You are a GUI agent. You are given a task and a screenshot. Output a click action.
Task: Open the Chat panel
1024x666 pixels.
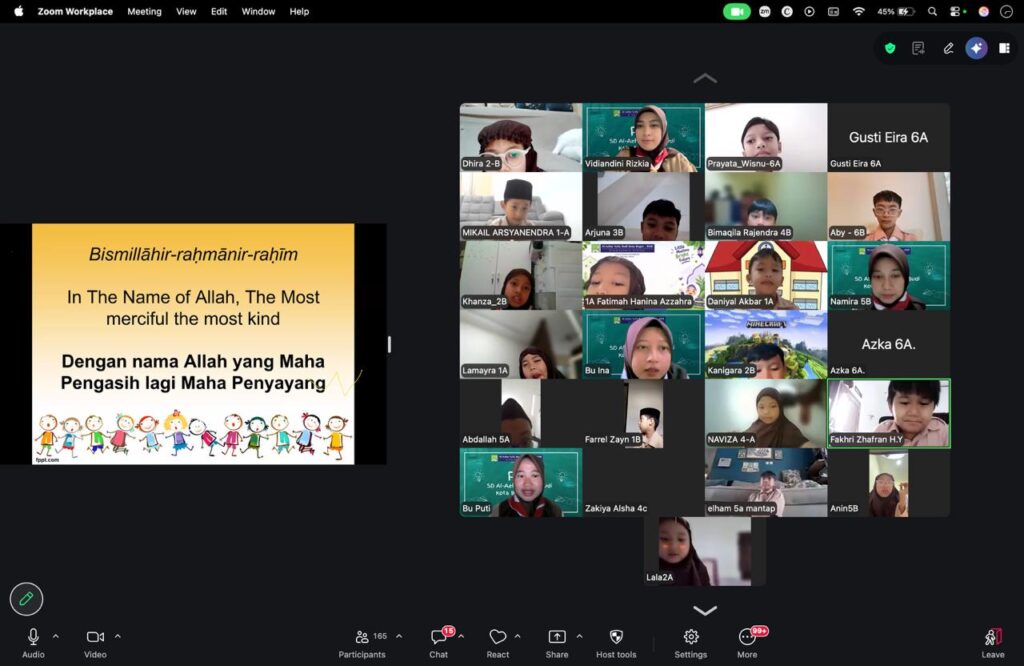point(439,642)
